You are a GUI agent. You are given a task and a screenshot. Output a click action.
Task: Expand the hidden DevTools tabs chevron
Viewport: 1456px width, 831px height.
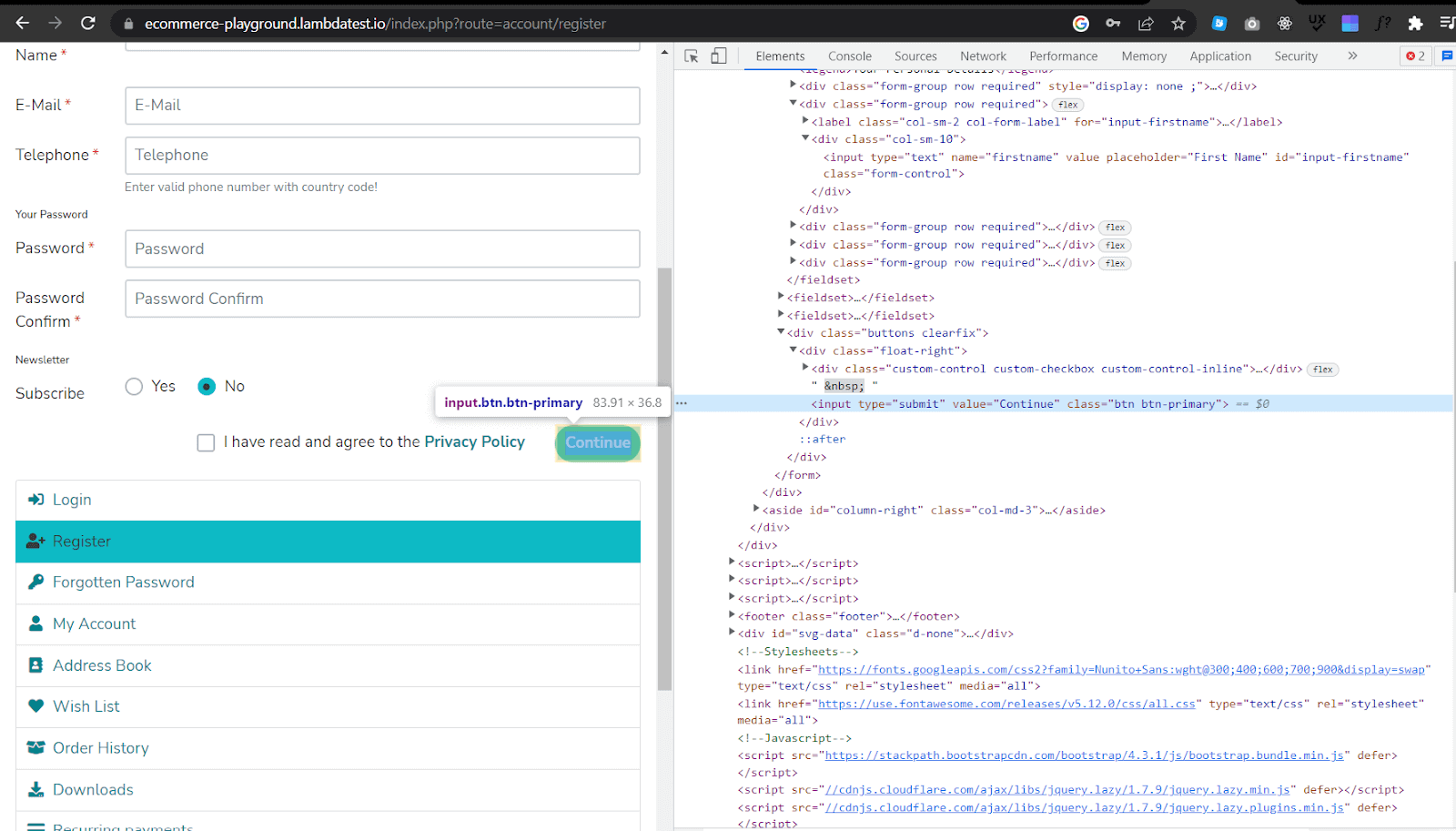[x=1353, y=56]
